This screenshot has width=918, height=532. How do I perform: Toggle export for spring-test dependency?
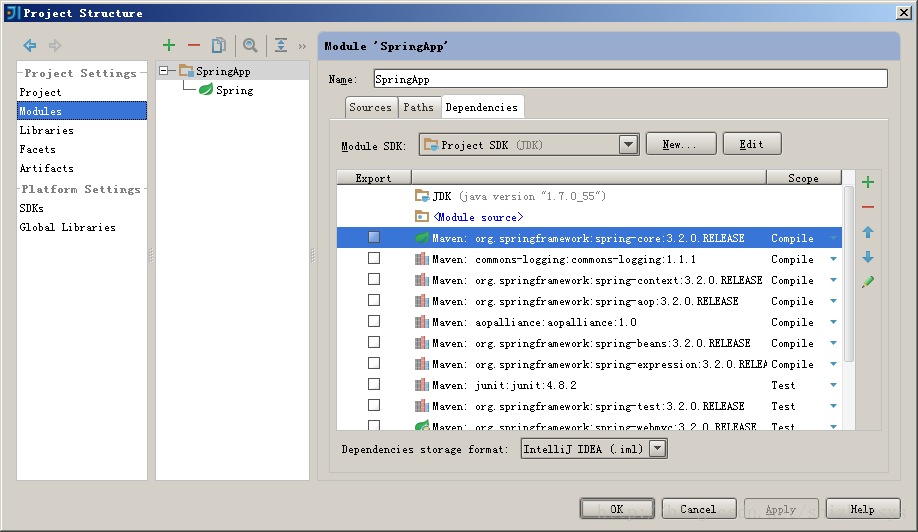click(374, 406)
